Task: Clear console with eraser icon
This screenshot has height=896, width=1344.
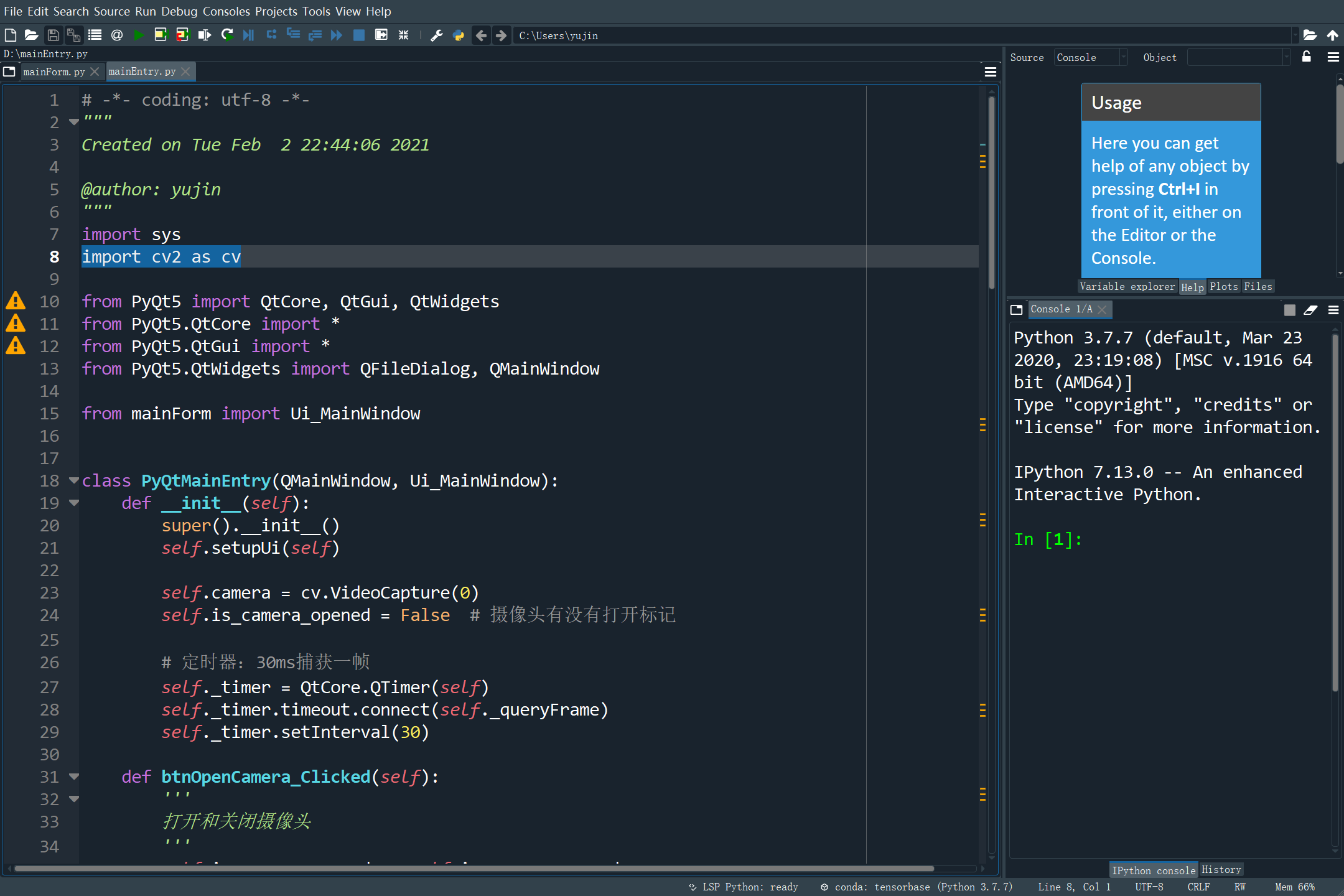Action: [1310, 310]
